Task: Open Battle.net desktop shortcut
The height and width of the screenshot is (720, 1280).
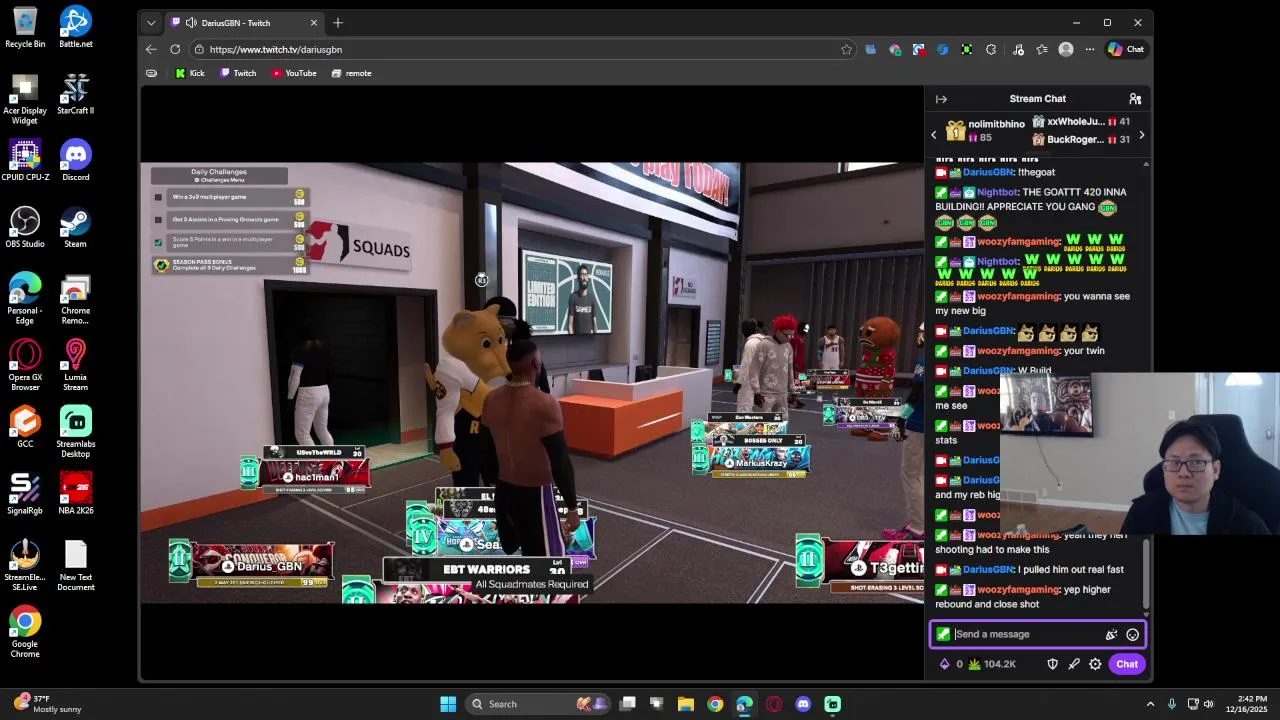Action: click(76, 27)
